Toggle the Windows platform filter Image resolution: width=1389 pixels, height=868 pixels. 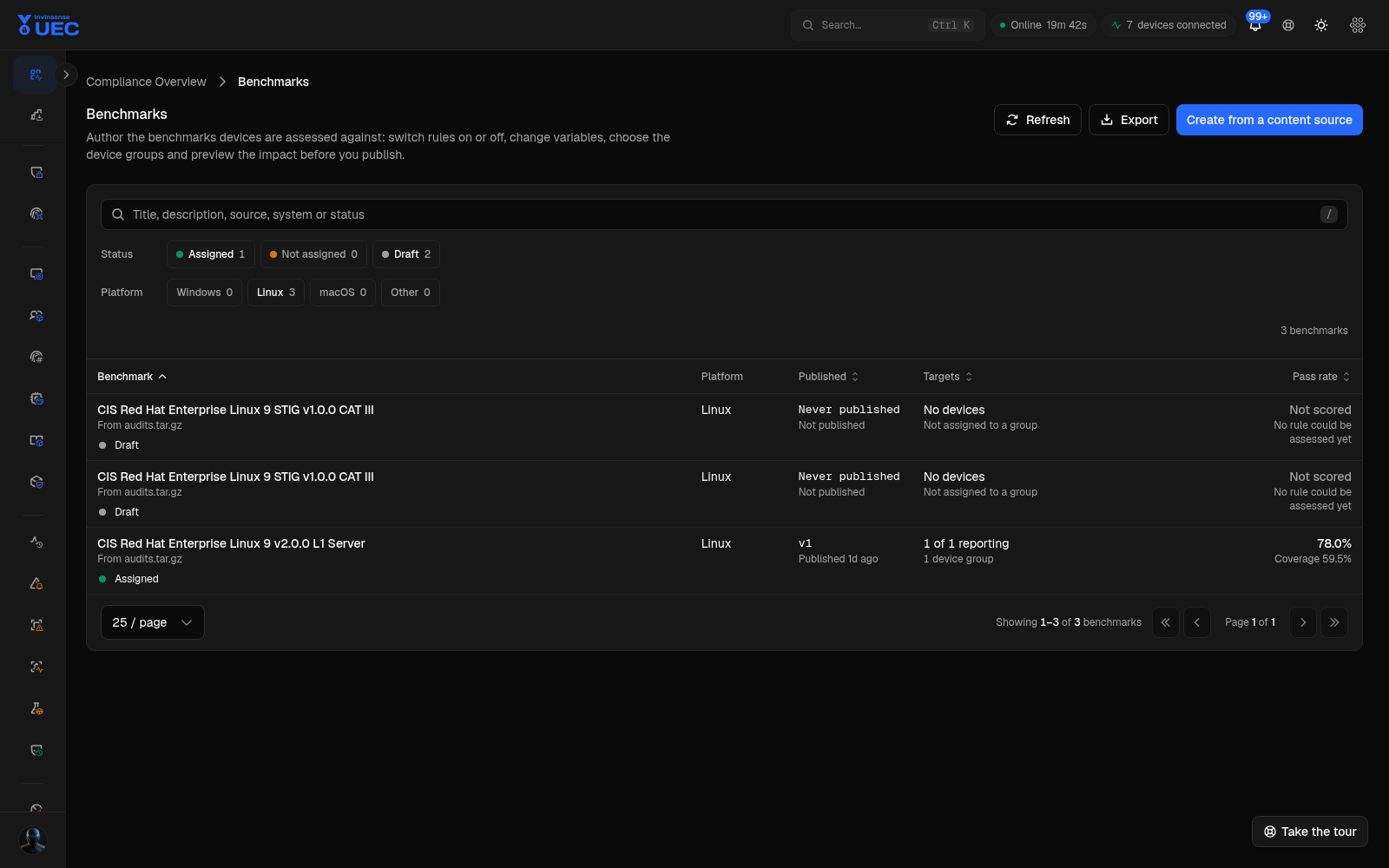click(204, 293)
